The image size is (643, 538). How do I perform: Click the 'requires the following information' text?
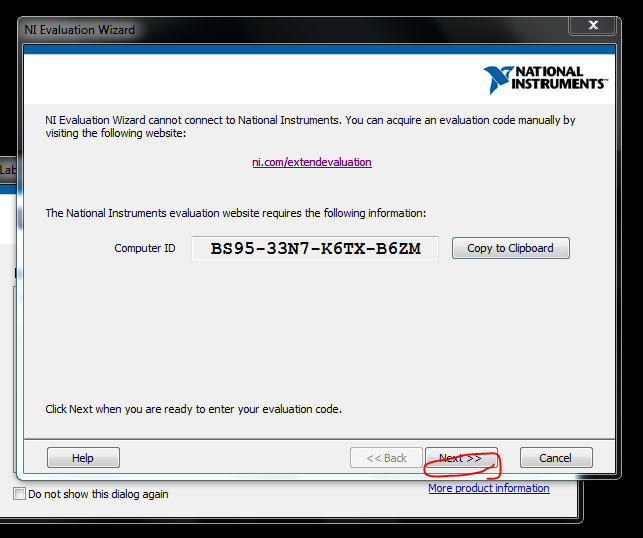[x=344, y=213]
